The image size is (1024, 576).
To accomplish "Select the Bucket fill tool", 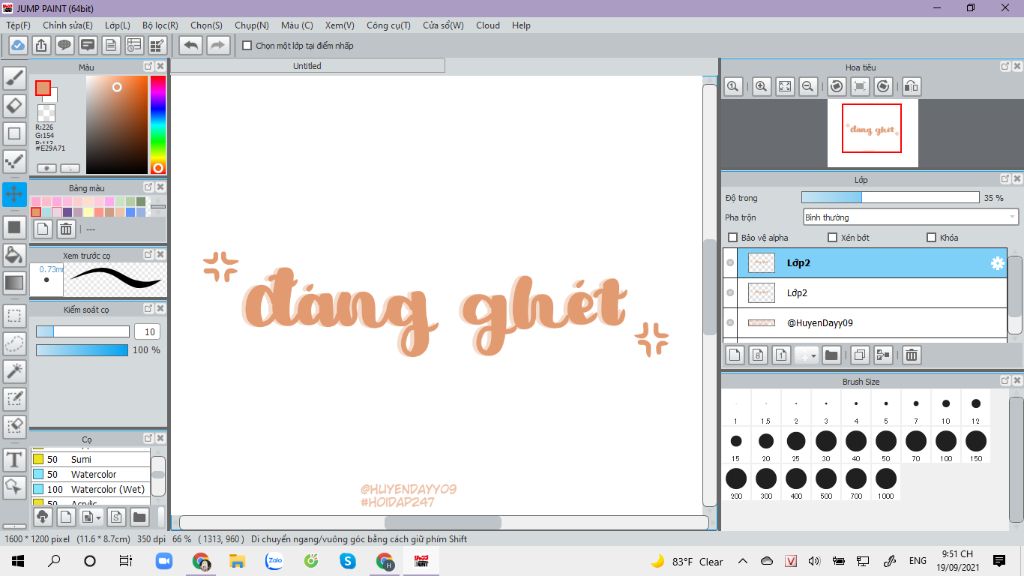I will (14, 255).
